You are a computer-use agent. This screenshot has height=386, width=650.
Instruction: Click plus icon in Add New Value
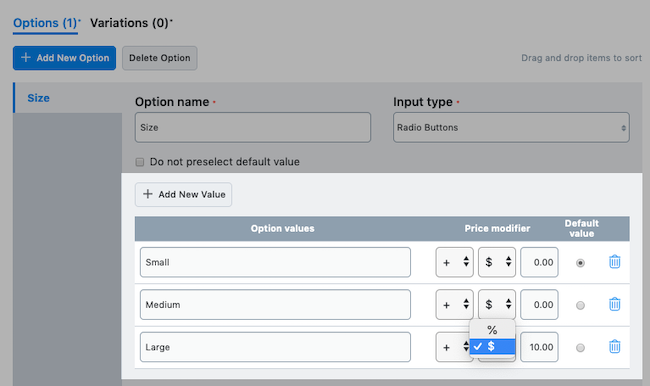(x=148, y=194)
